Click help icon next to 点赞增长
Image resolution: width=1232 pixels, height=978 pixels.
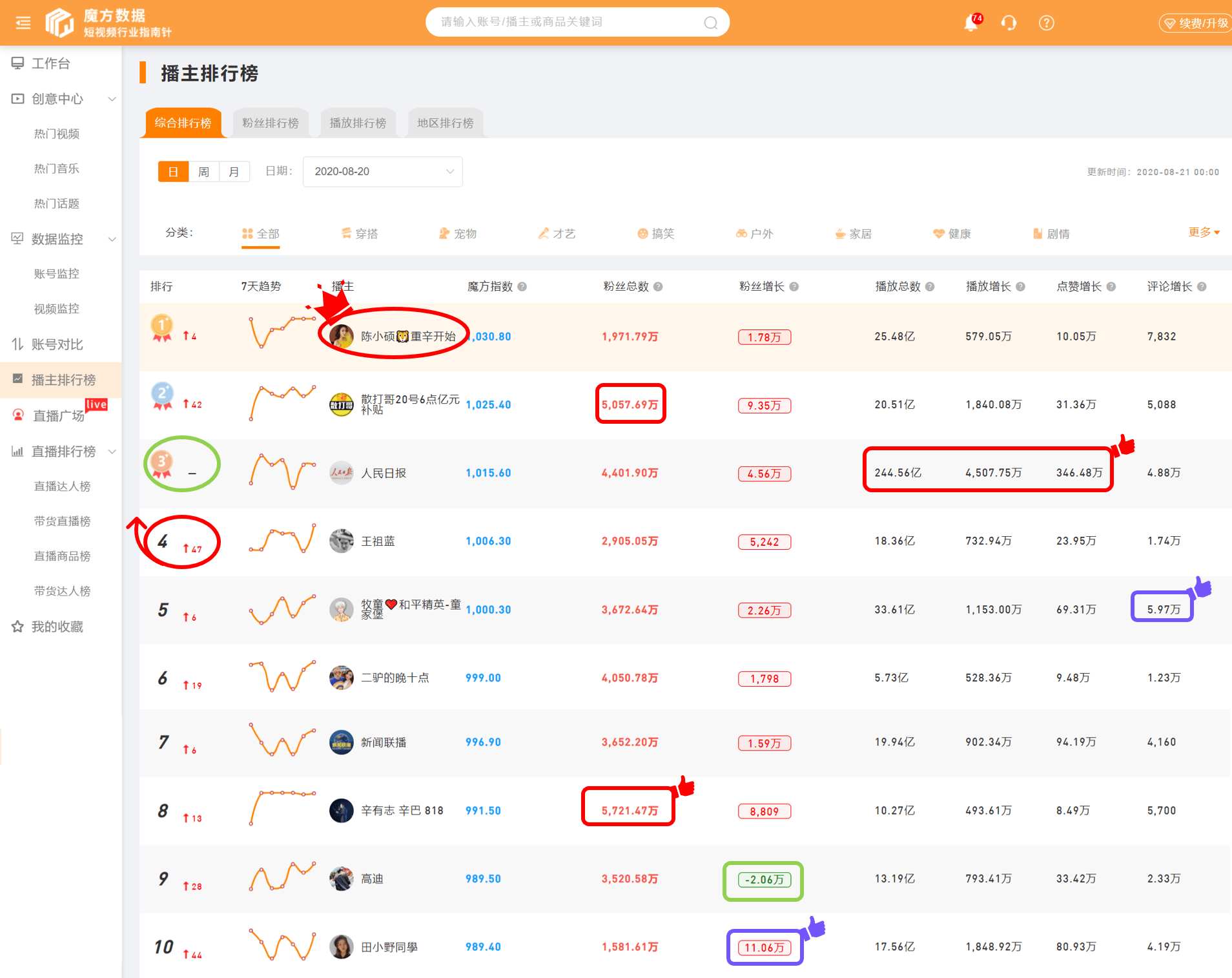point(1111,287)
